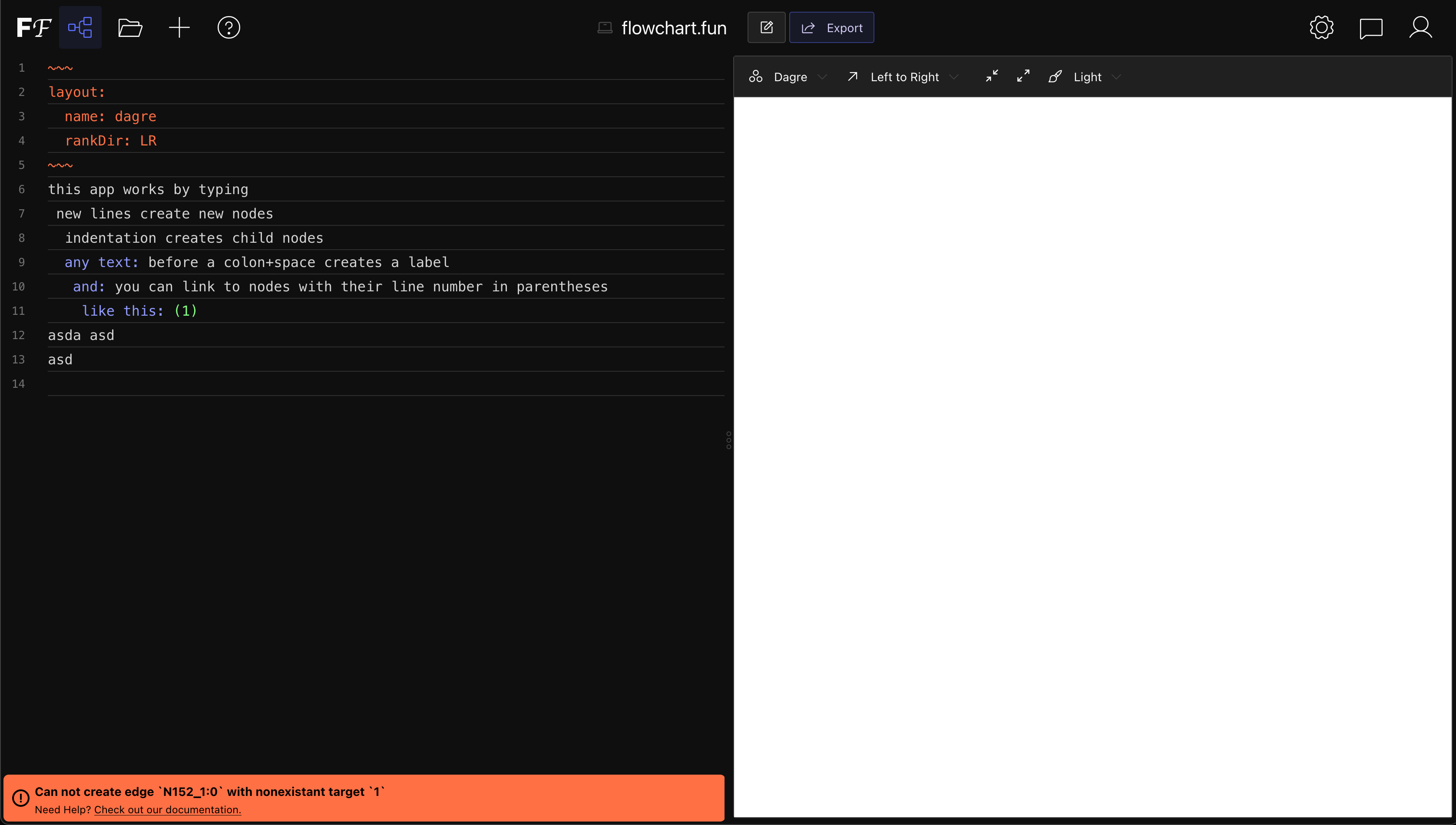Open the documentation link in error banner
The height and width of the screenshot is (825, 1456).
coord(167,809)
